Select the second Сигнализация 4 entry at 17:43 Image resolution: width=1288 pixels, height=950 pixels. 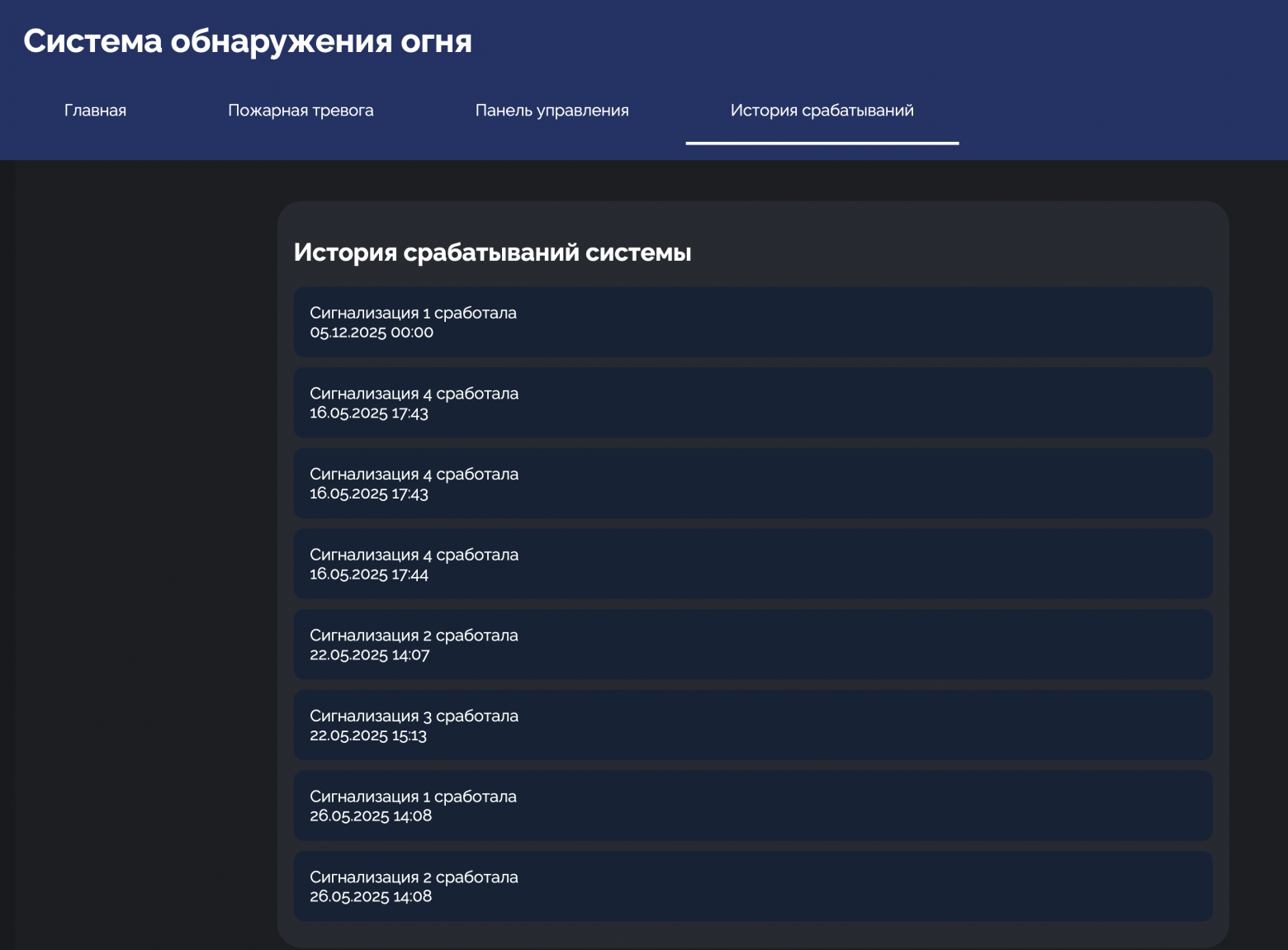point(750,483)
